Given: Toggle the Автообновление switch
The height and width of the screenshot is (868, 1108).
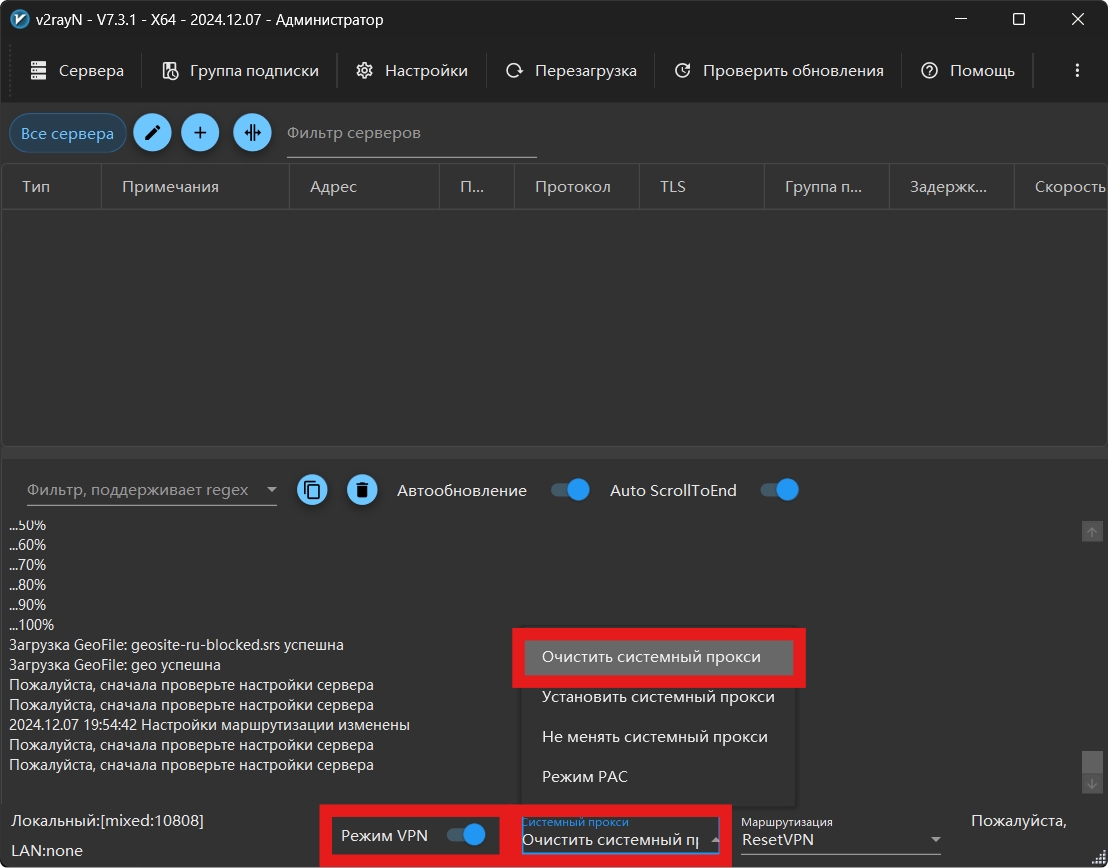Looking at the screenshot, I should tap(570, 490).
